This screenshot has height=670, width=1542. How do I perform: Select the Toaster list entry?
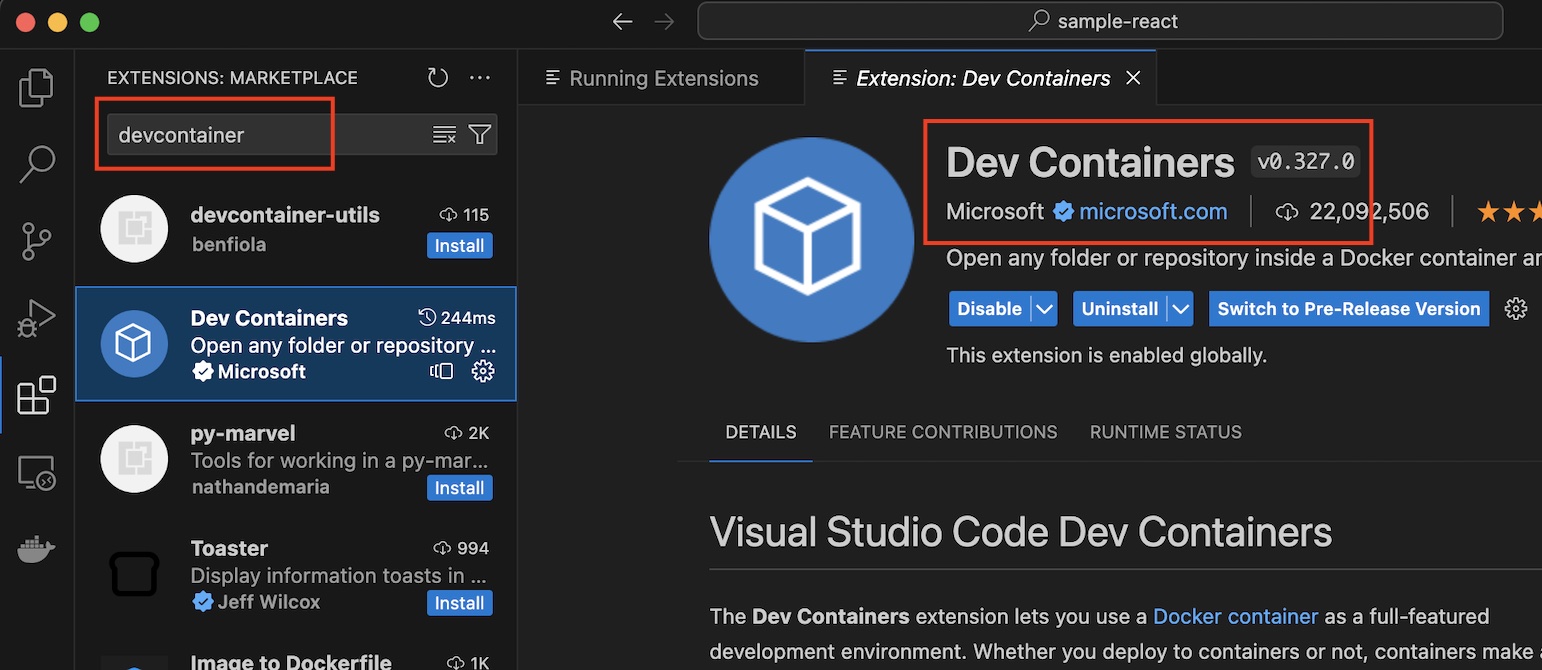tap(296, 575)
